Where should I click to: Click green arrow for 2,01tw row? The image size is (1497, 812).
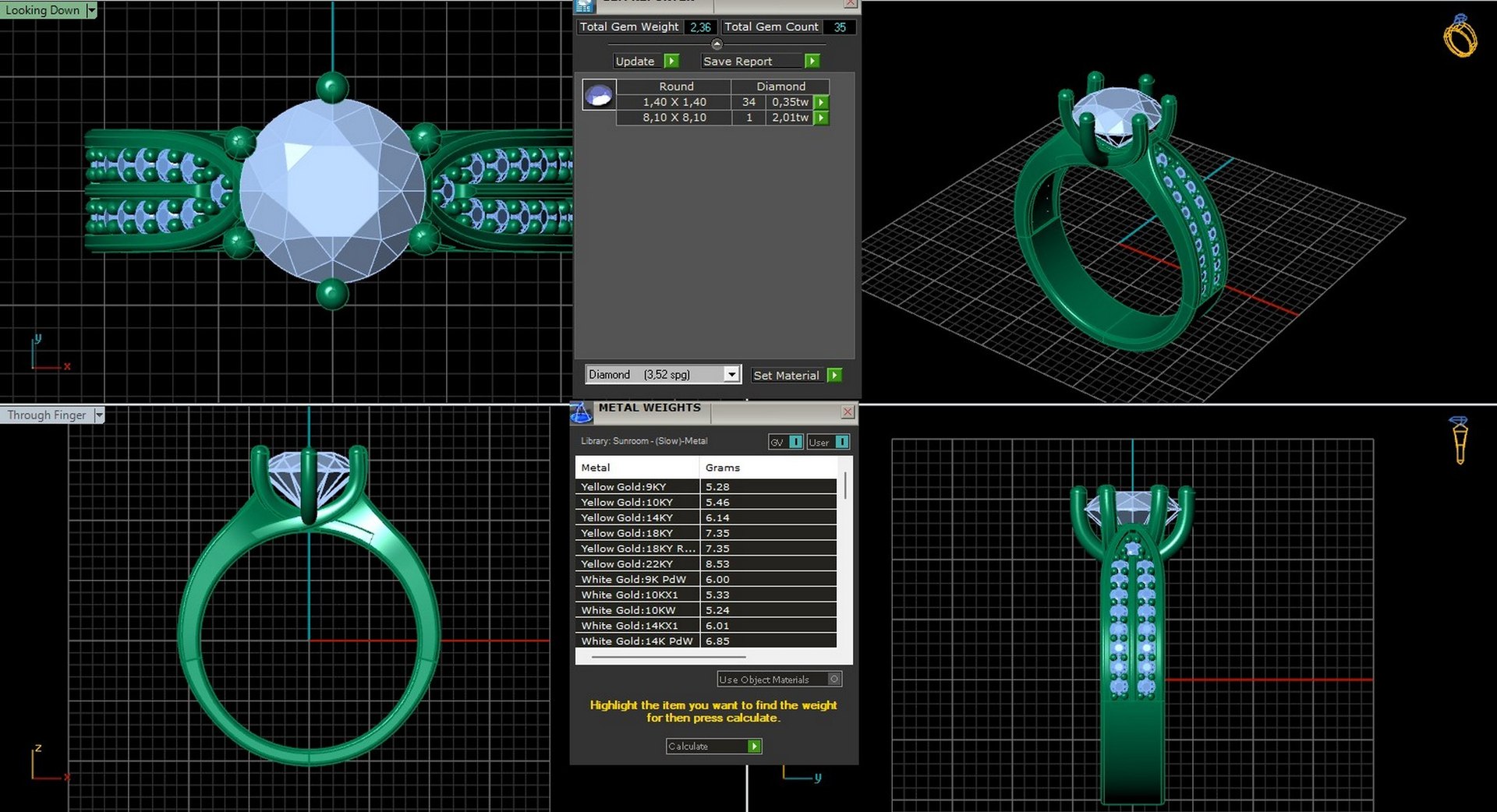click(x=821, y=118)
